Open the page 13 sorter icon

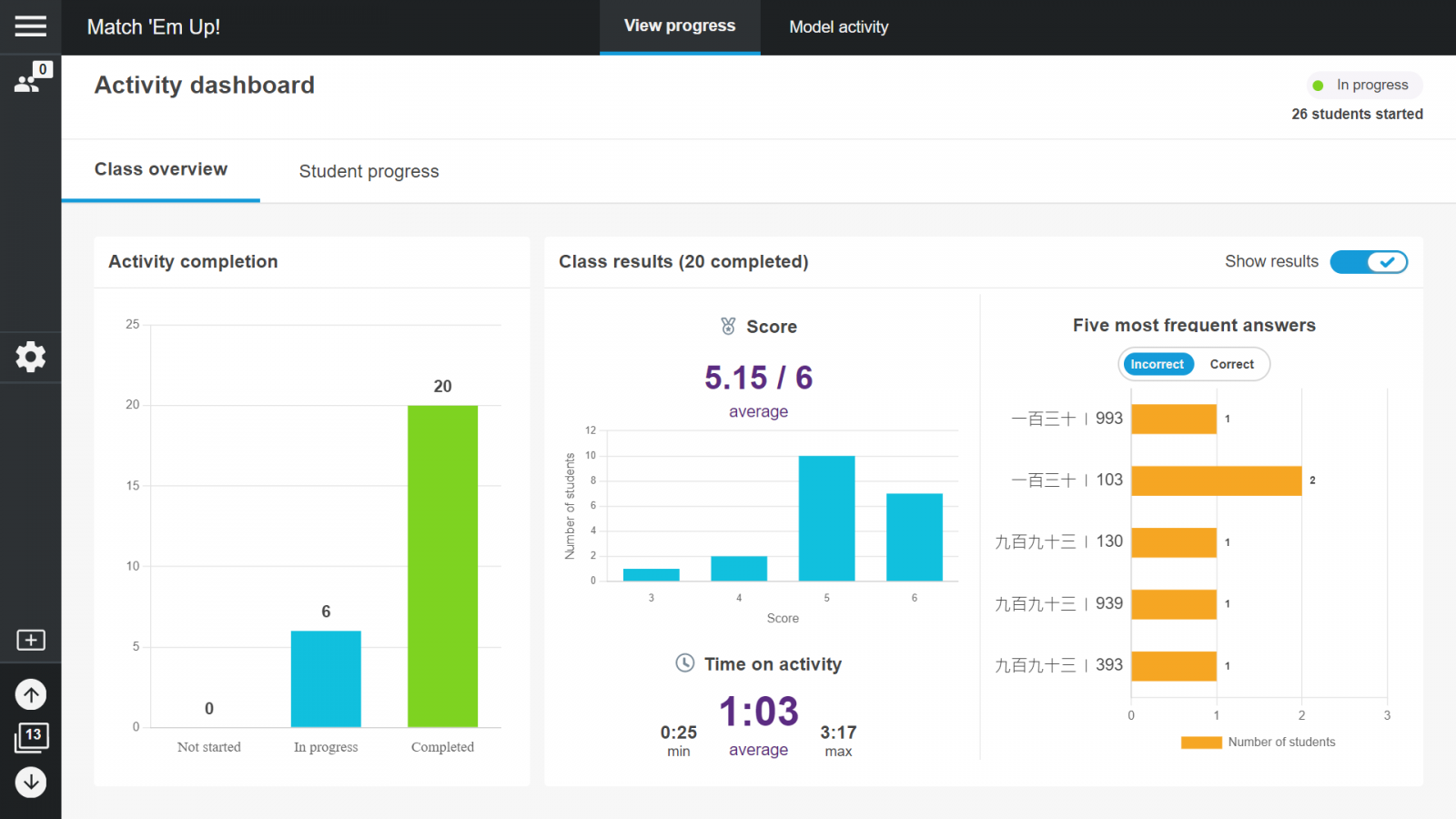pyautogui.click(x=31, y=737)
